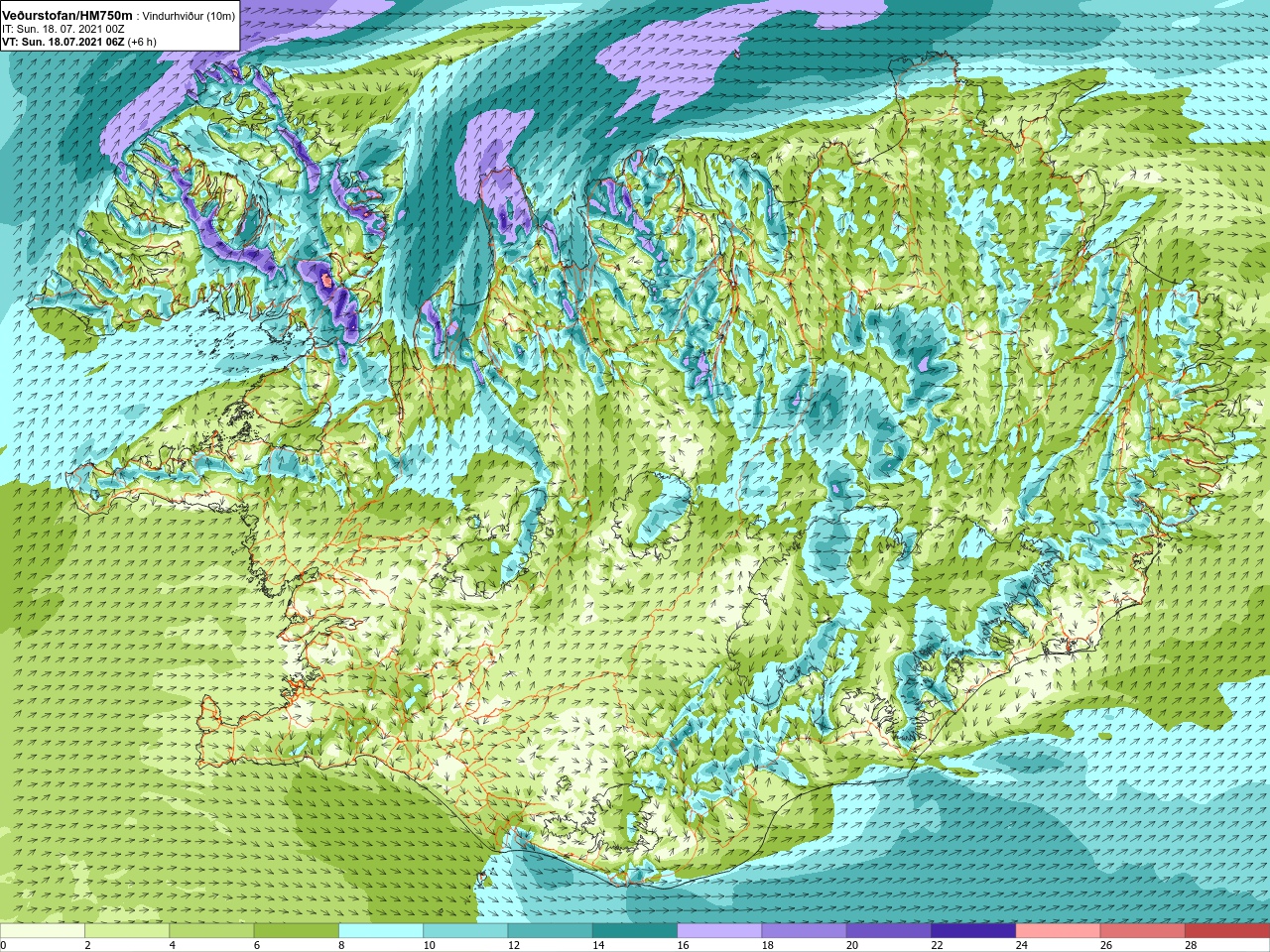Click the '(+6 h)' forecast offset text
Viewport: 1270px width, 952px height.
pyautogui.click(x=142, y=43)
